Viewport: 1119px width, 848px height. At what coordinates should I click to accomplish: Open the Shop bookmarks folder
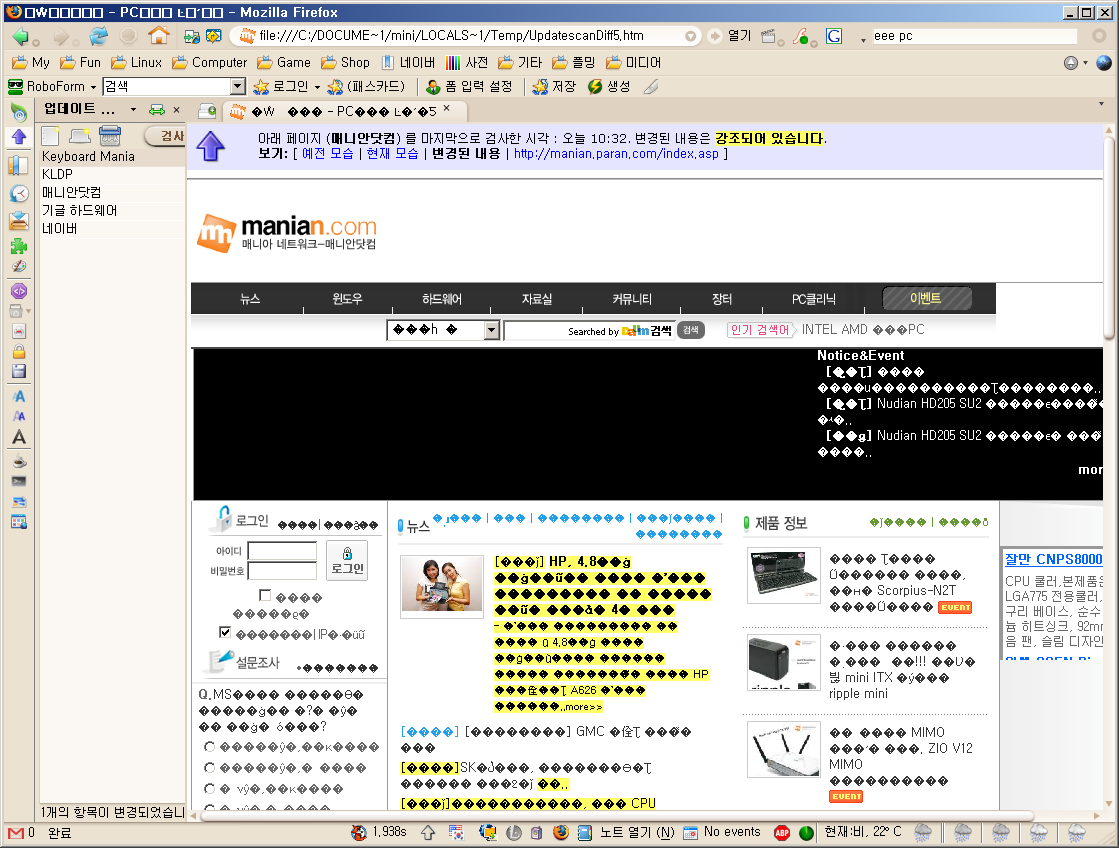[345, 63]
